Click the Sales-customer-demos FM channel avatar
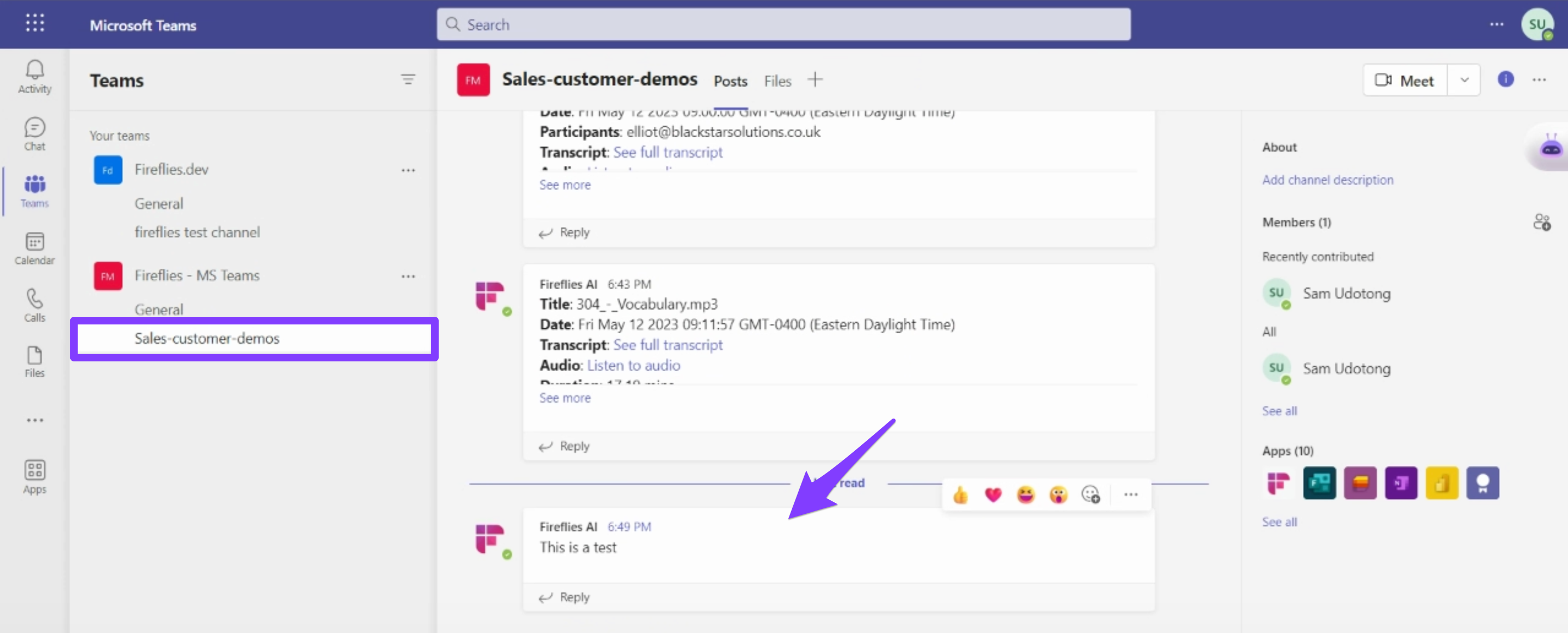 click(473, 79)
